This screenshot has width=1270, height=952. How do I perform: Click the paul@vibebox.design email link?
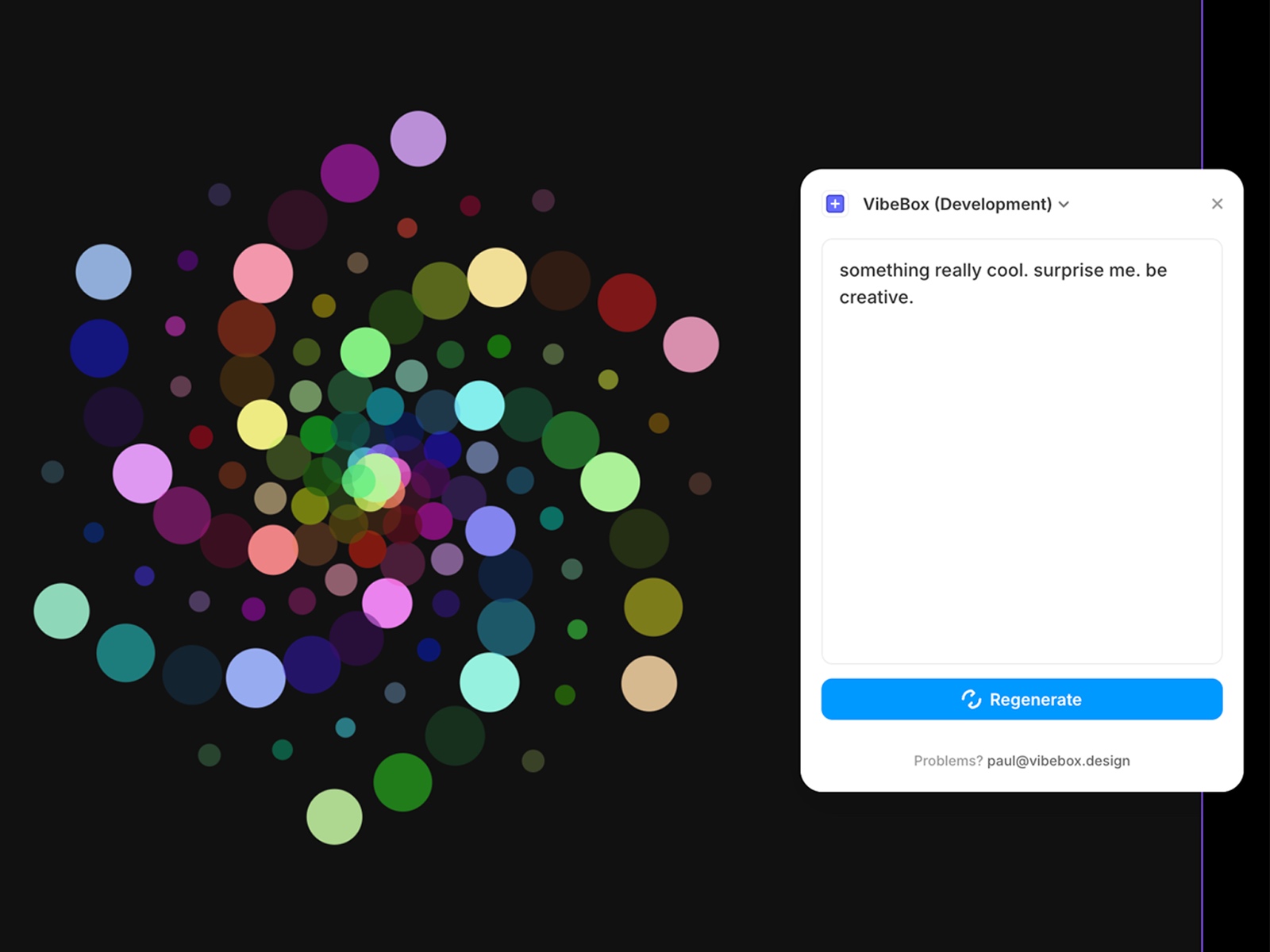point(1057,761)
